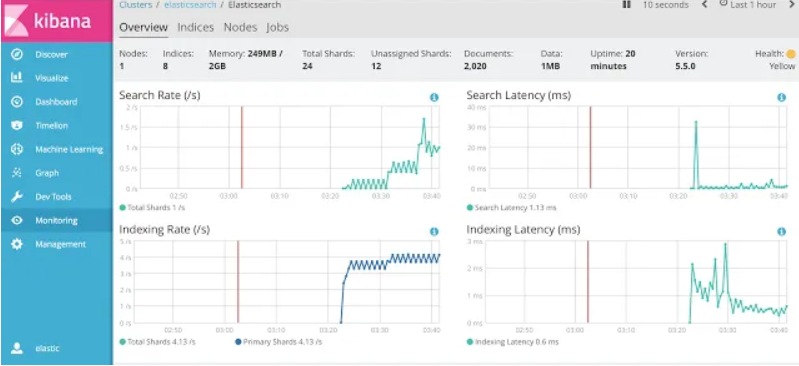The width and height of the screenshot is (799, 366).
Task: Select Monitoring in the sidebar
Action: pos(57,220)
